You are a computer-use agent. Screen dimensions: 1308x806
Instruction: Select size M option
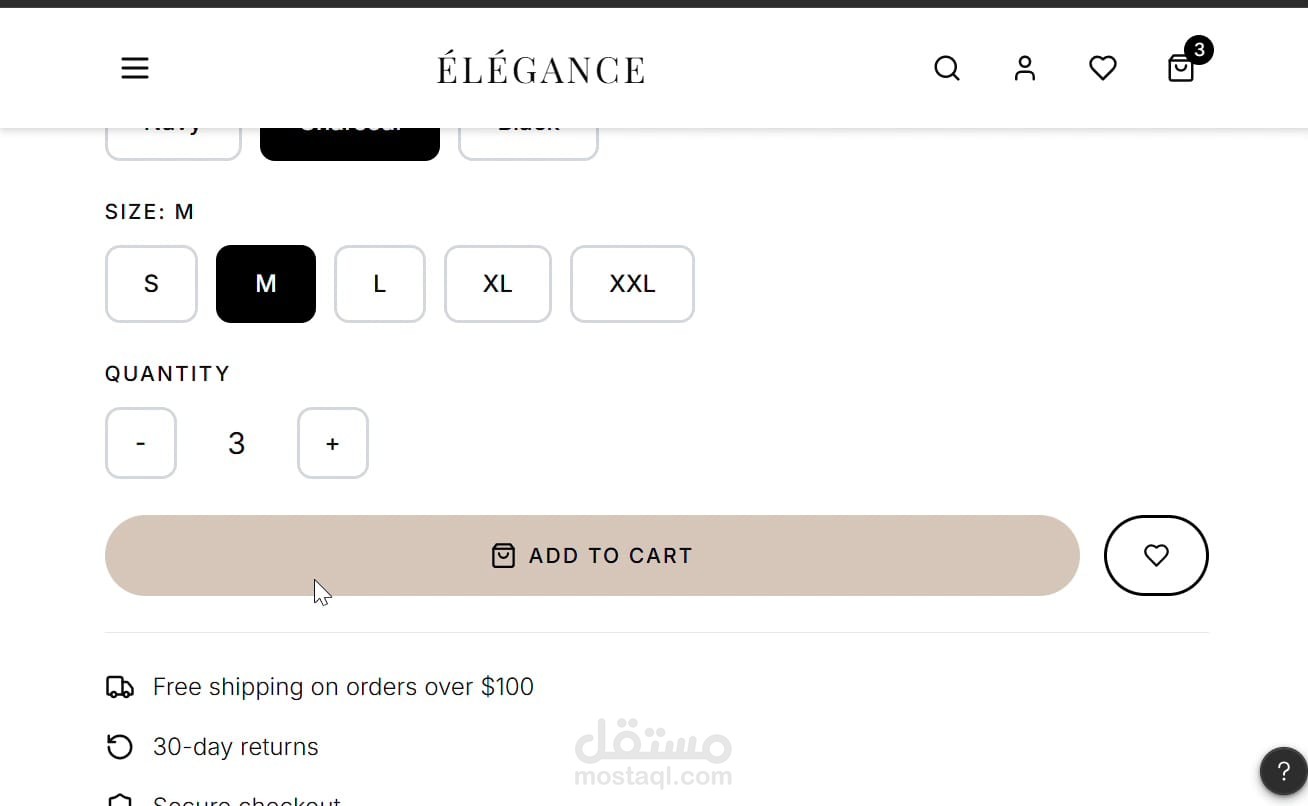pyautogui.click(x=266, y=284)
